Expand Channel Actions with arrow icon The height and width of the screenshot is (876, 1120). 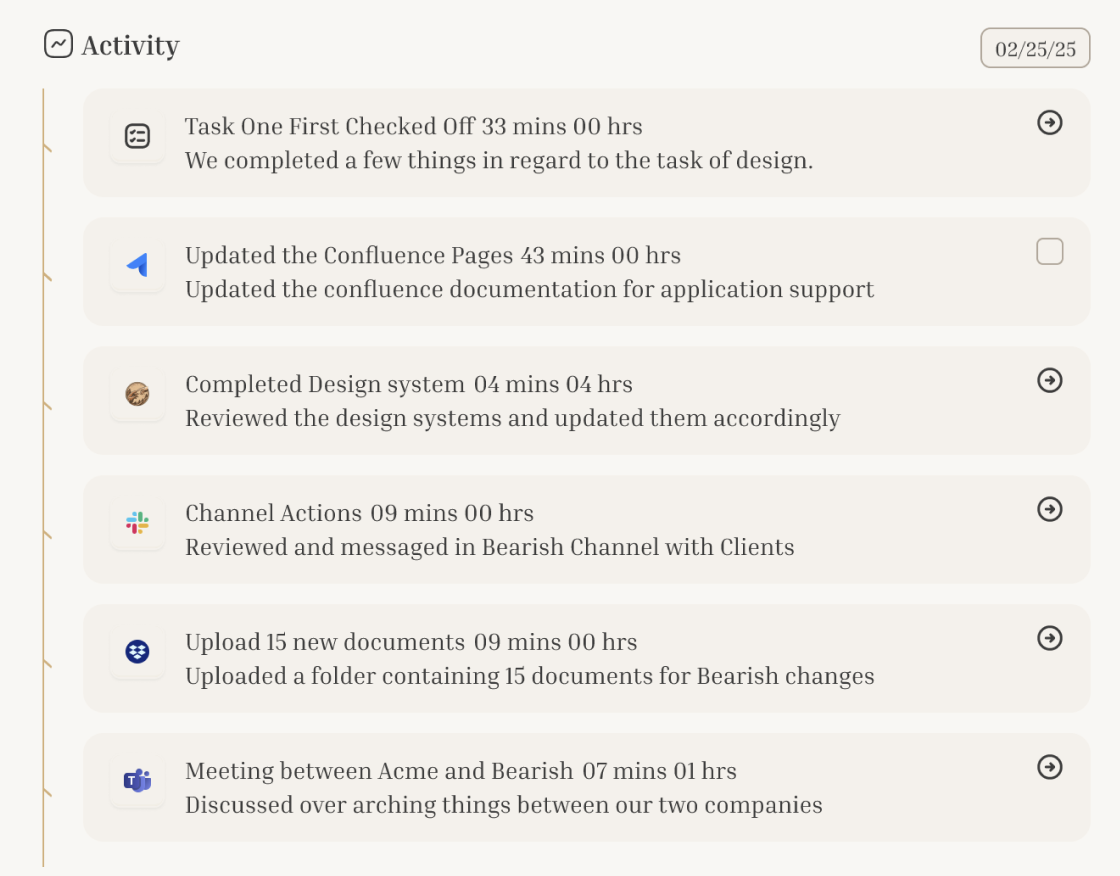(1049, 509)
